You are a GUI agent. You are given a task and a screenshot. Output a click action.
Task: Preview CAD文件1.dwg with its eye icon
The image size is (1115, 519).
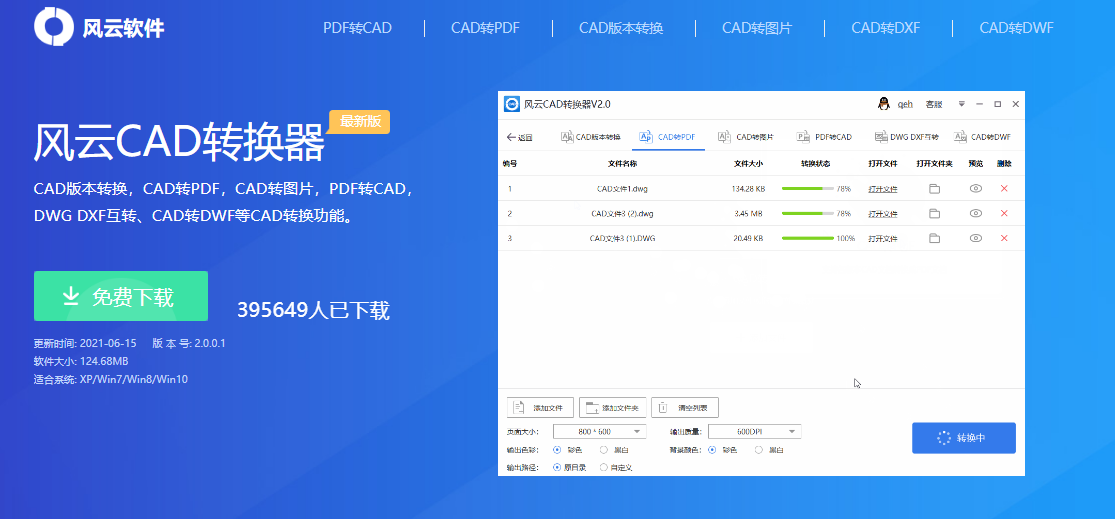click(x=976, y=188)
